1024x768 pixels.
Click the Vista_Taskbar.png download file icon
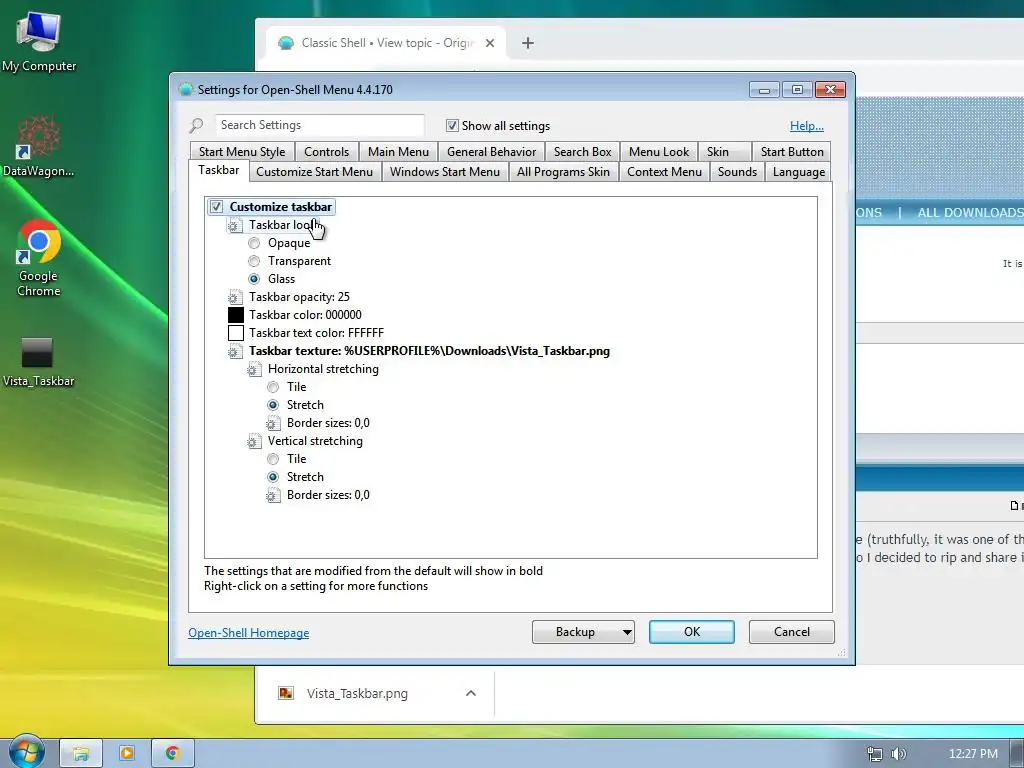(286, 693)
